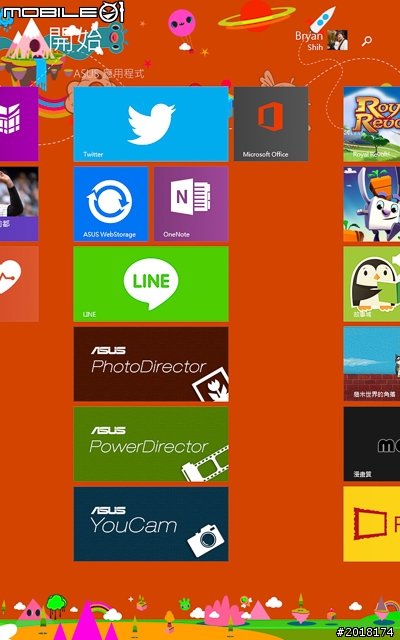Image resolution: width=400 pixels, height=640 pixels.
Task: Launch Microsoft Office tile
Action: pyautogui.click(x=271, y=124)
